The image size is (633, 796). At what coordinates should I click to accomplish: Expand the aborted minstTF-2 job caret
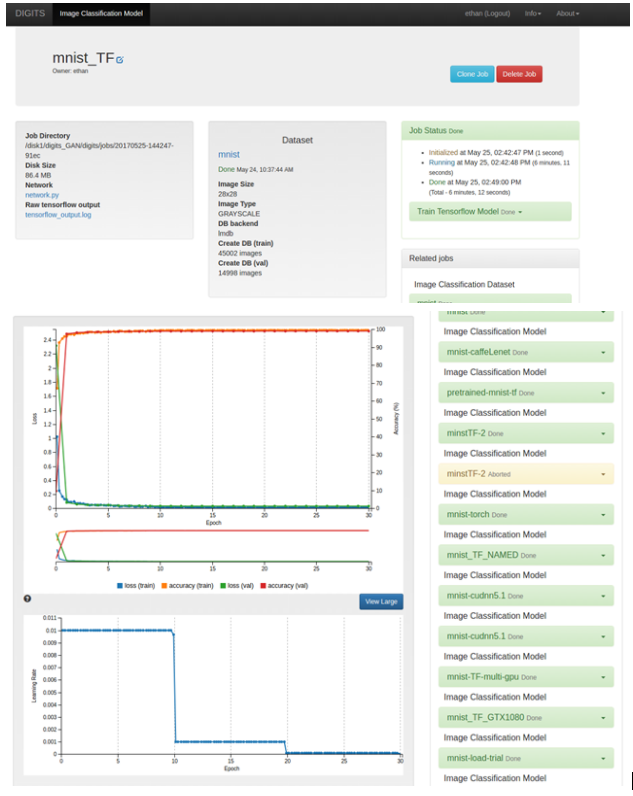pos(603,474)
